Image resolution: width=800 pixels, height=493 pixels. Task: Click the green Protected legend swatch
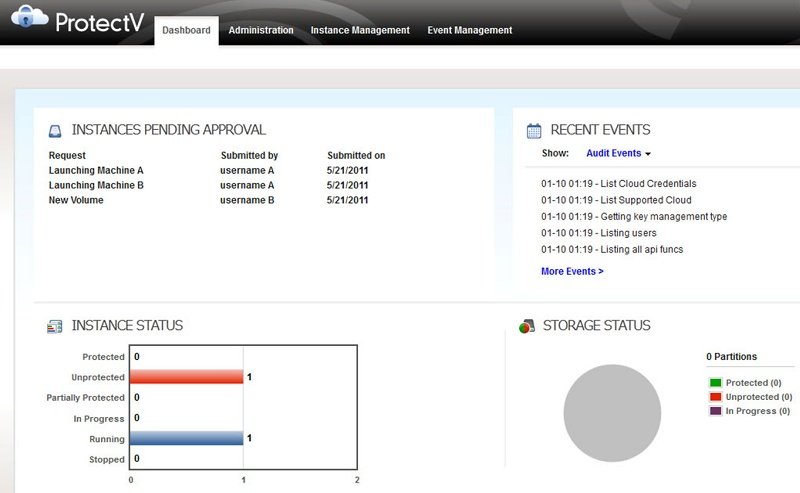[715, 383]
